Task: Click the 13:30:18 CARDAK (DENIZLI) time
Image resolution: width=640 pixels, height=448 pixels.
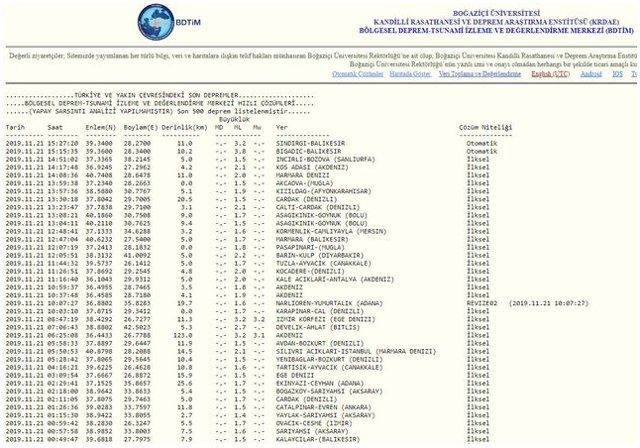Action: click(x=62, y=199)
